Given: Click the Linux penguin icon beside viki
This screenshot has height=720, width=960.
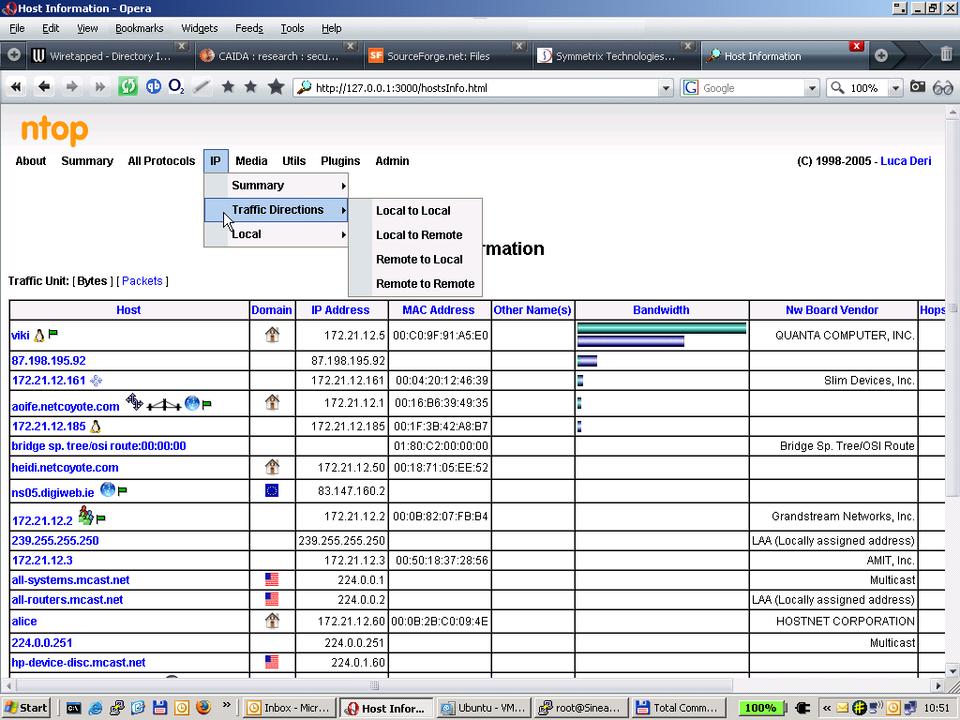Looking at the screenshot, I should pos(39,336).
